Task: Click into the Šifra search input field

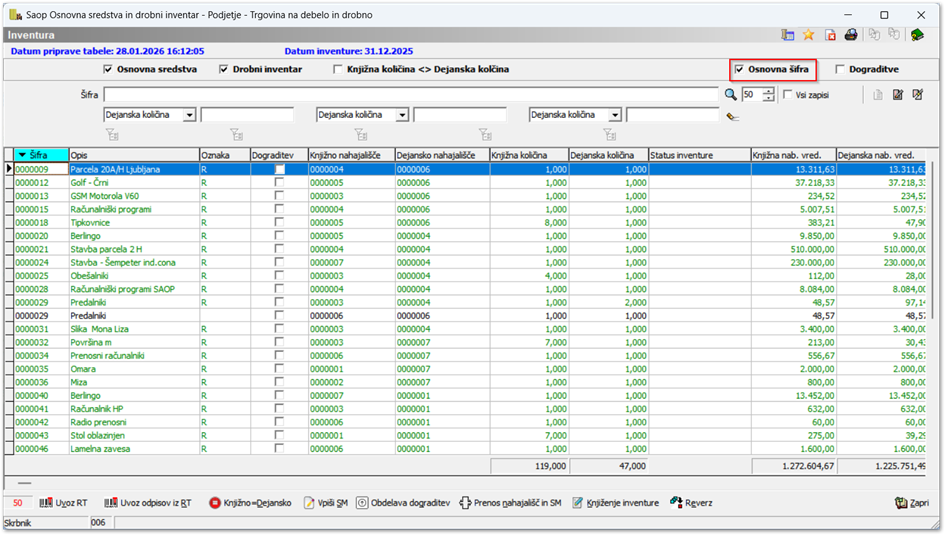Action: point(411,95)
